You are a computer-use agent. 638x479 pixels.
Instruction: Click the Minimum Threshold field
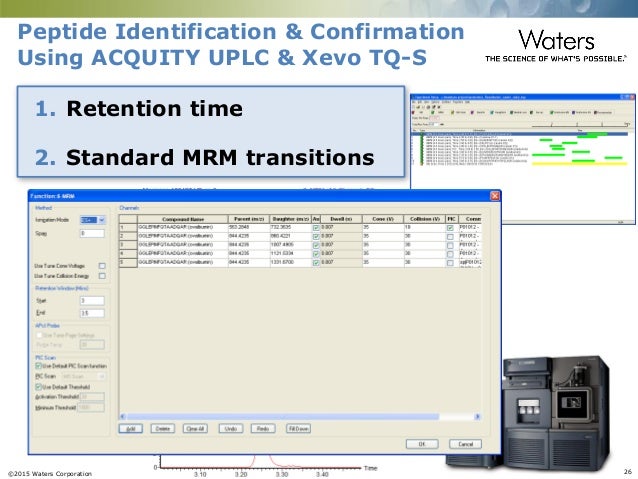(x=91, y=407)
